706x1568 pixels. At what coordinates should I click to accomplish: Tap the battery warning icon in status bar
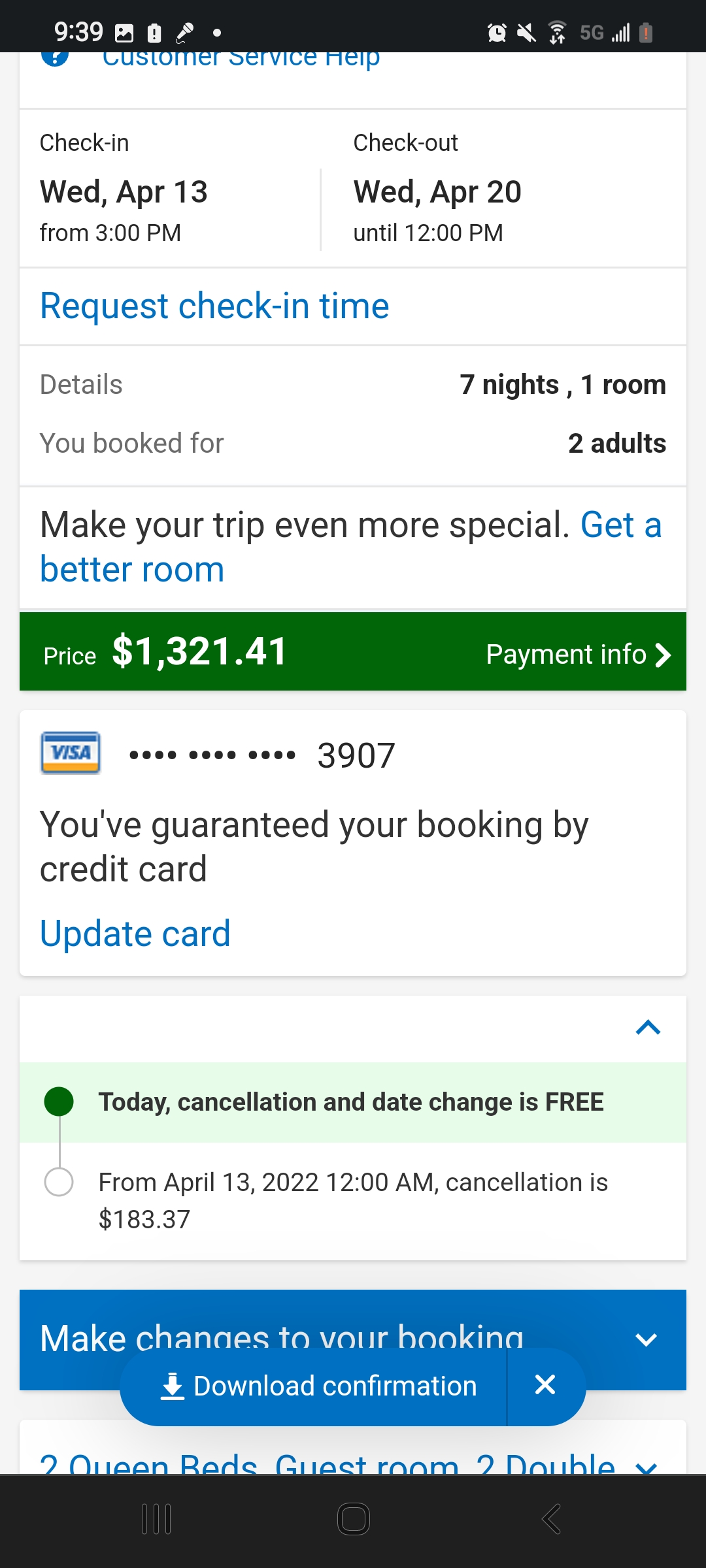646,32
